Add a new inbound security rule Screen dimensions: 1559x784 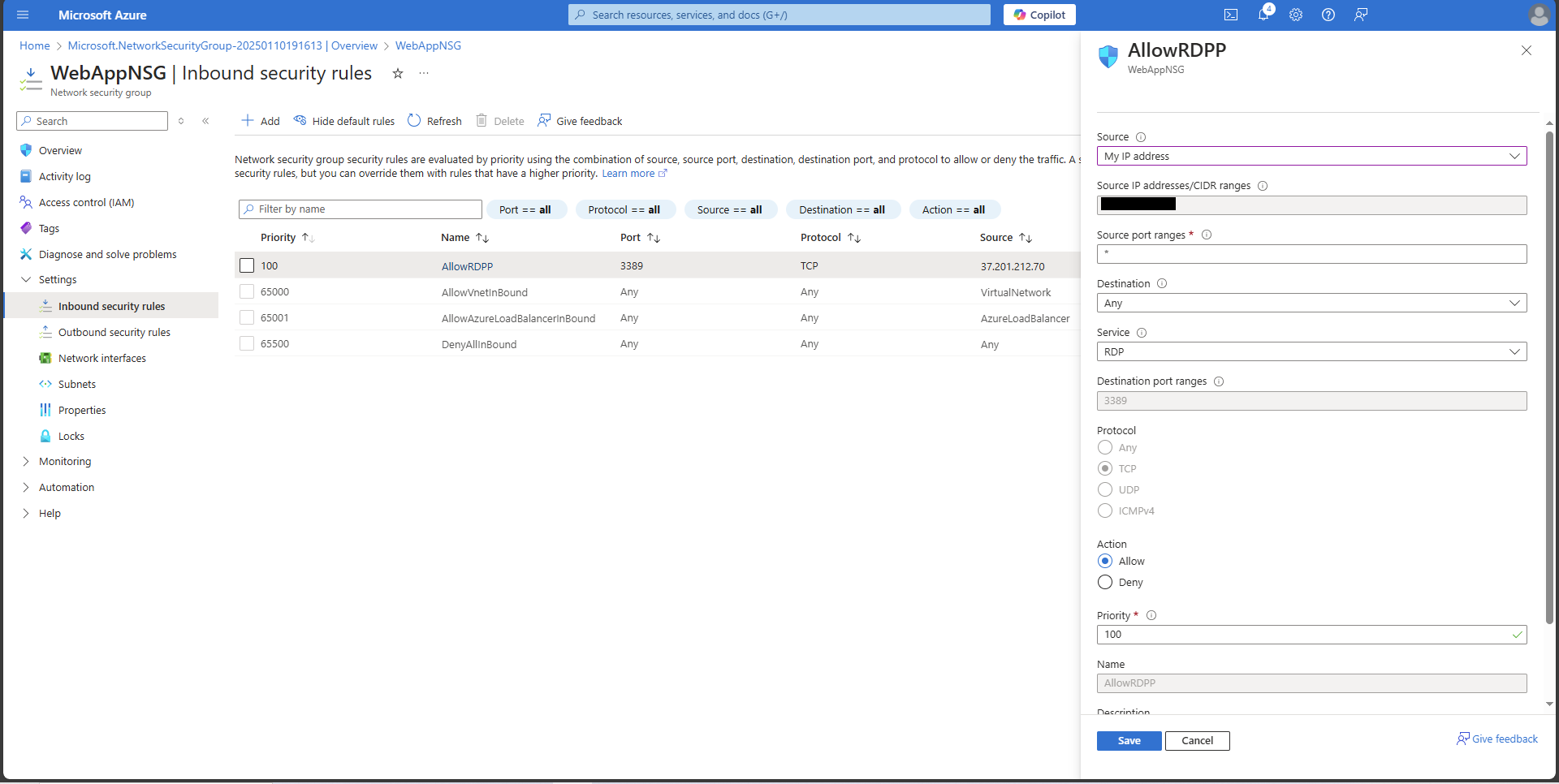point(261,121)
